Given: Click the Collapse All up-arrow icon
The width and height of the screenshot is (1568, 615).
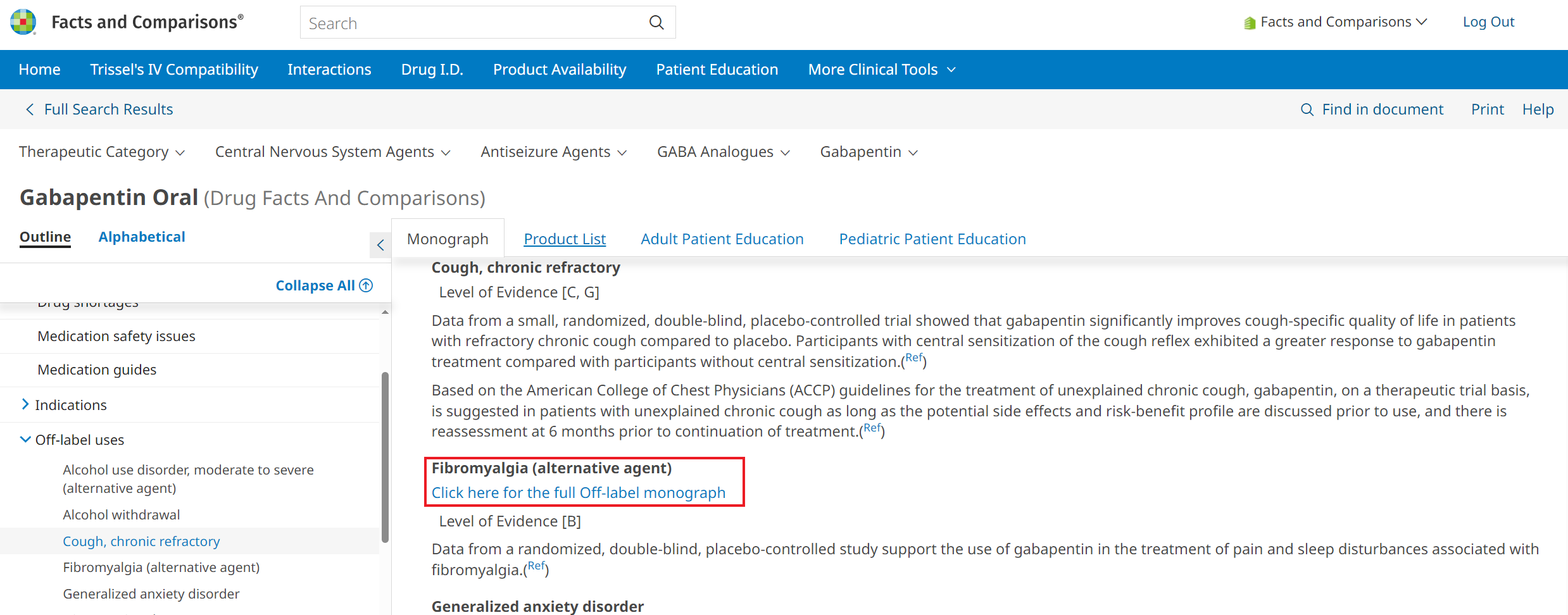Looking at the screenshot, I should point(367,285).
